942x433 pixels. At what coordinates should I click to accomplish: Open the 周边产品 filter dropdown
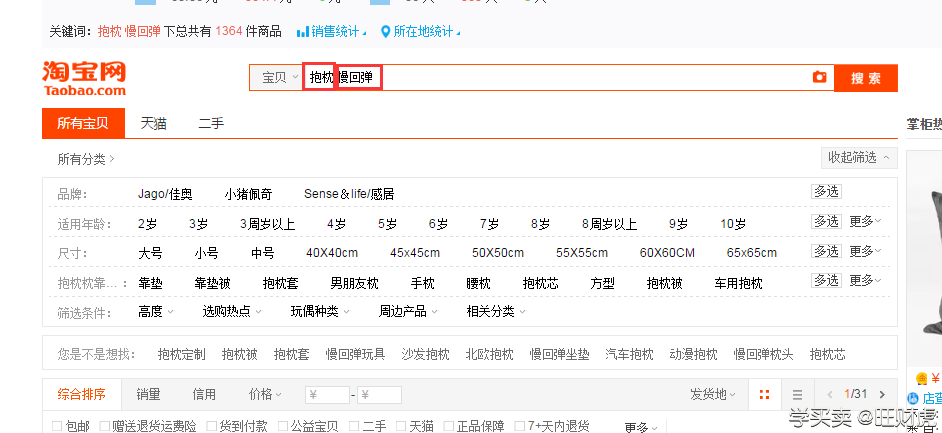click(x=408, y=312)
